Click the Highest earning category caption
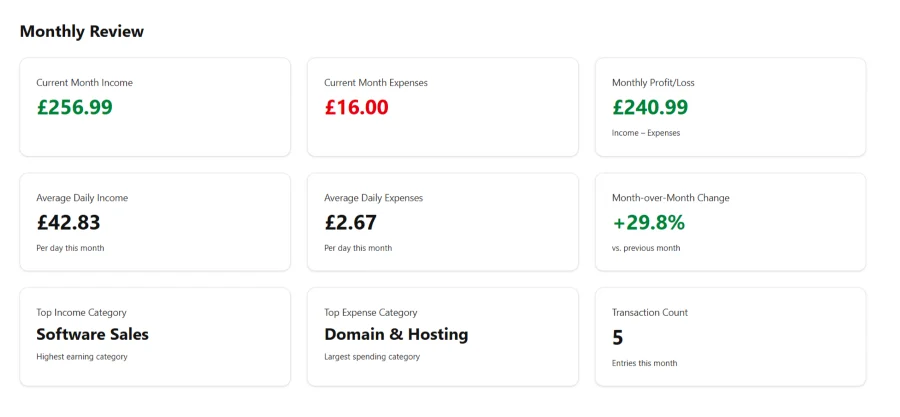This screenshot has height=417, width=900. pyautogui.click(x=82, y=356)
